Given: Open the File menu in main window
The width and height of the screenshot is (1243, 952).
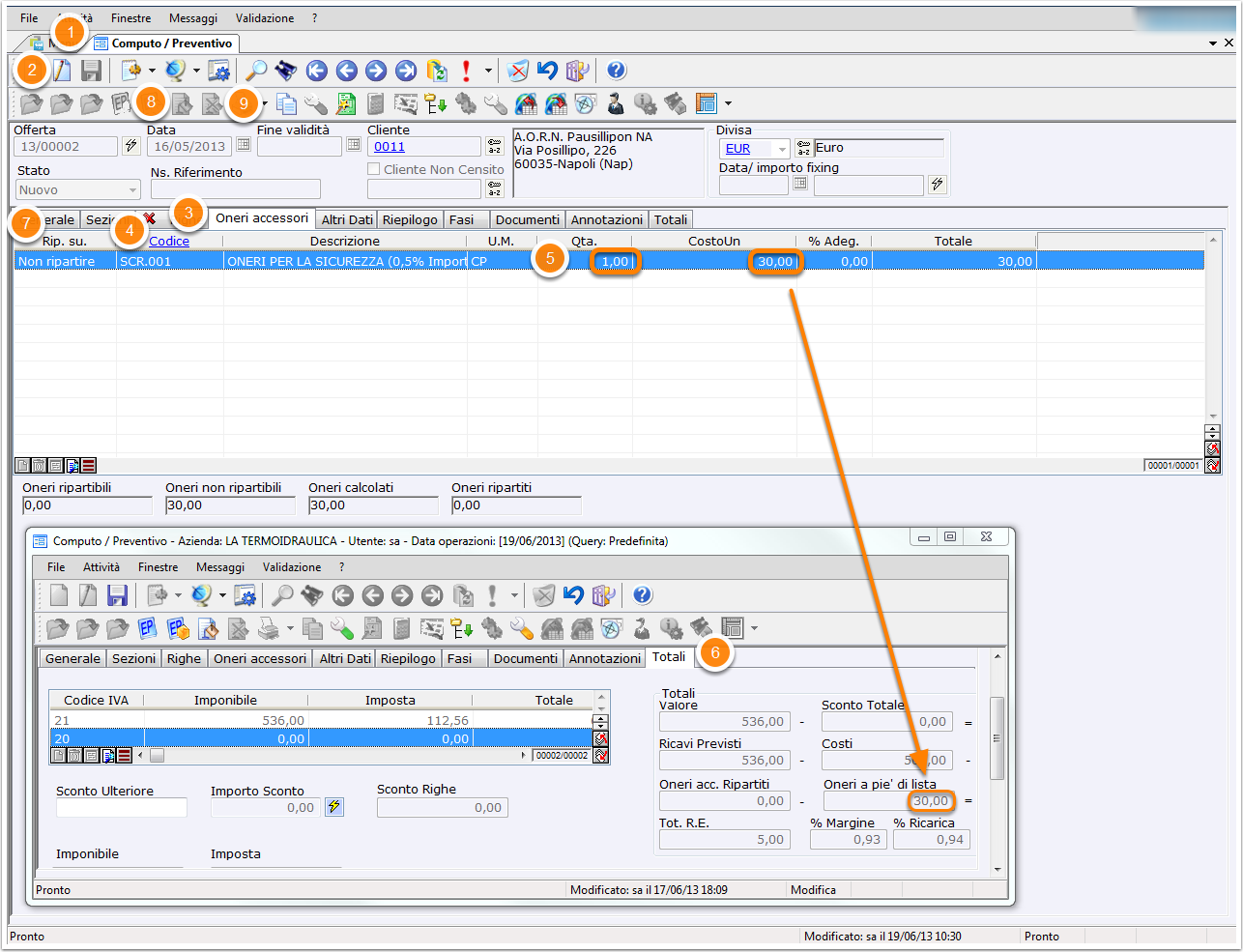Looking at the screenshot, I should pos(29,18).
